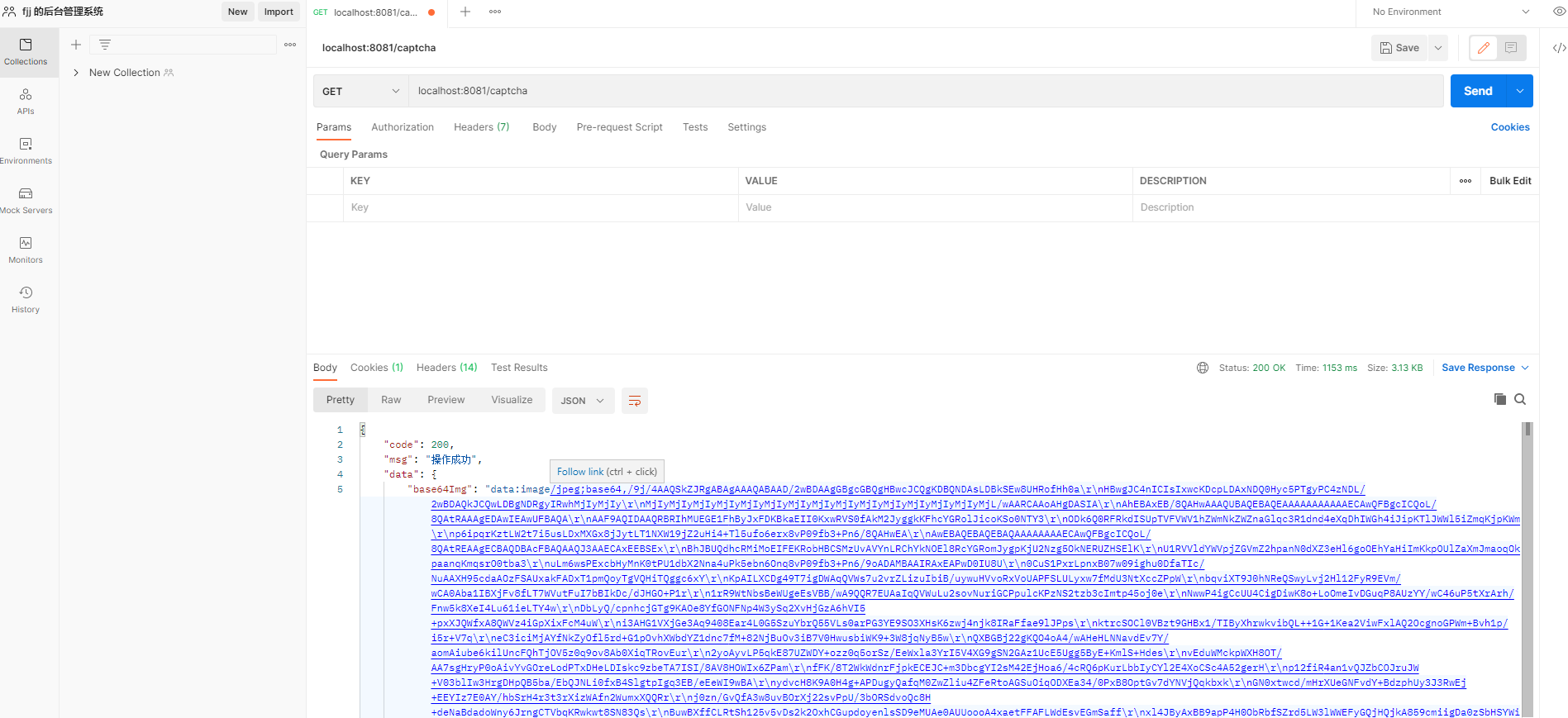Viewport: 1568px width, 718px height.
Task: Open the Collections sidebar panel
Action: 26,52
